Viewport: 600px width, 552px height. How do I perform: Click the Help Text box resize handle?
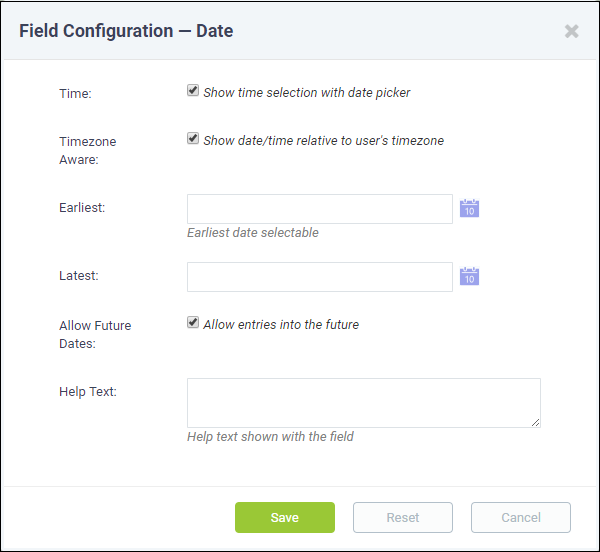536,422
